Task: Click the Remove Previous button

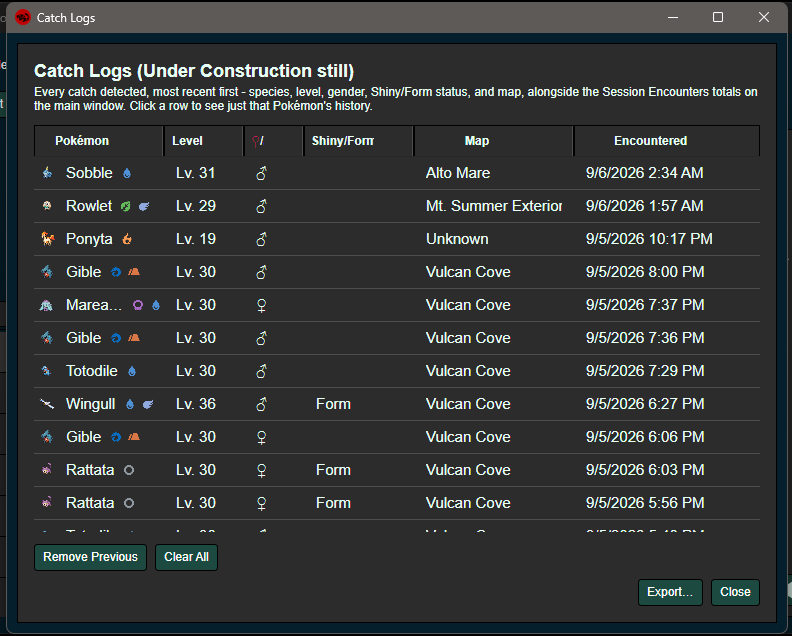Action: [90, 557]
